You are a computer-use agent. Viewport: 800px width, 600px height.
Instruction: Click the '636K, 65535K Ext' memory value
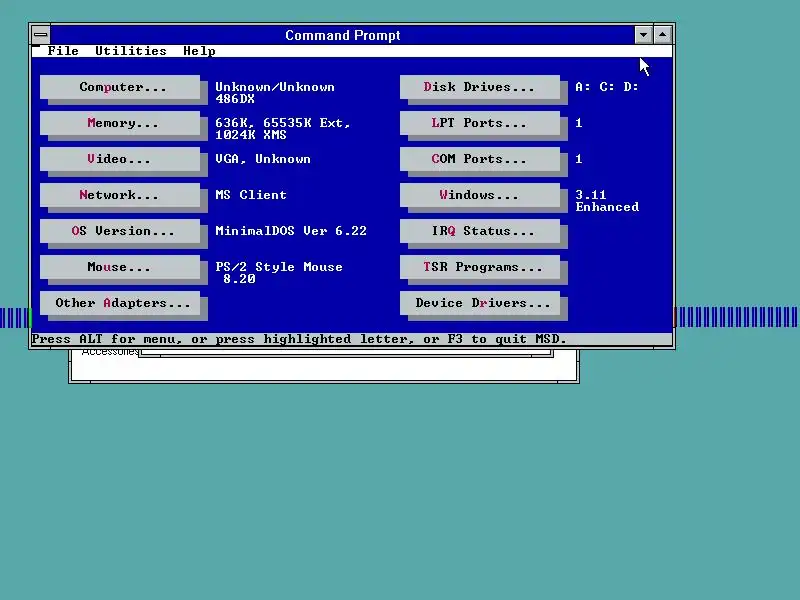(x=282, y=123)
